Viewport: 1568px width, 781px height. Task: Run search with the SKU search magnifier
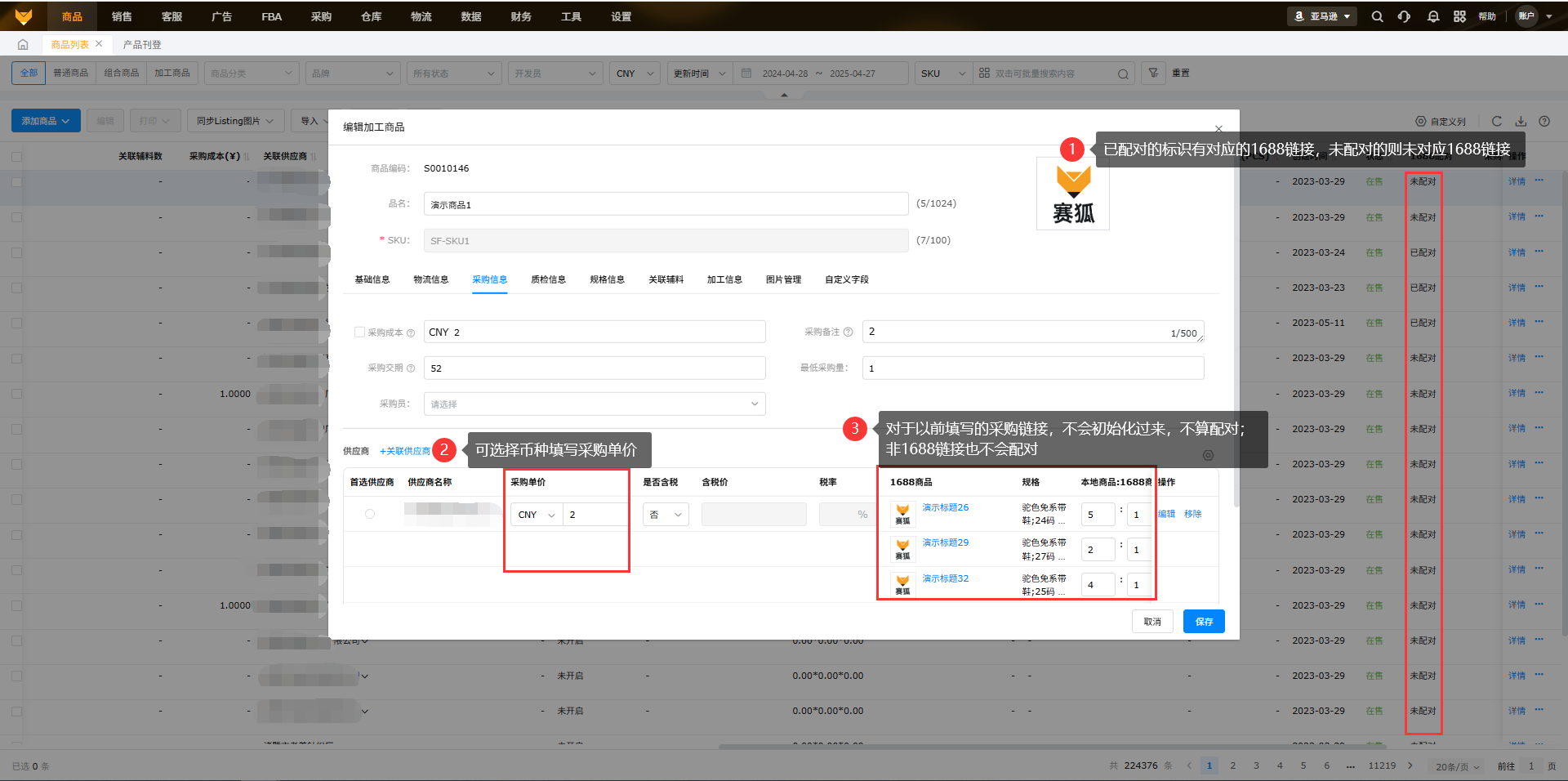(x=1123, y=74)
